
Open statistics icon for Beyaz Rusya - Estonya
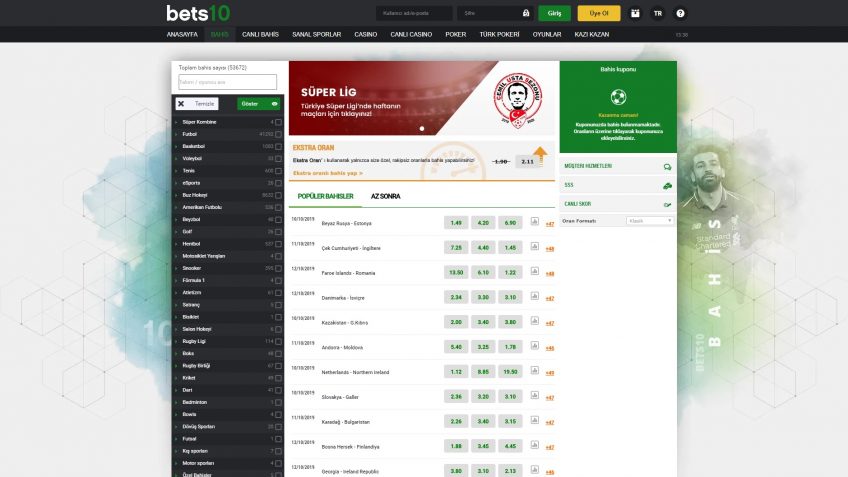(534, 222)
